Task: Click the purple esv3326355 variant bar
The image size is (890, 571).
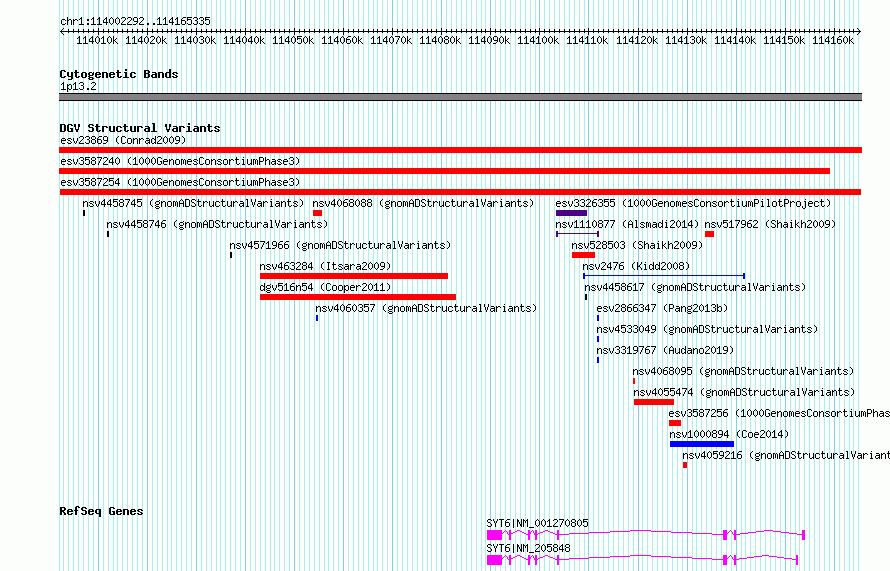Action: pyautogui.click(x=571, y=213)
